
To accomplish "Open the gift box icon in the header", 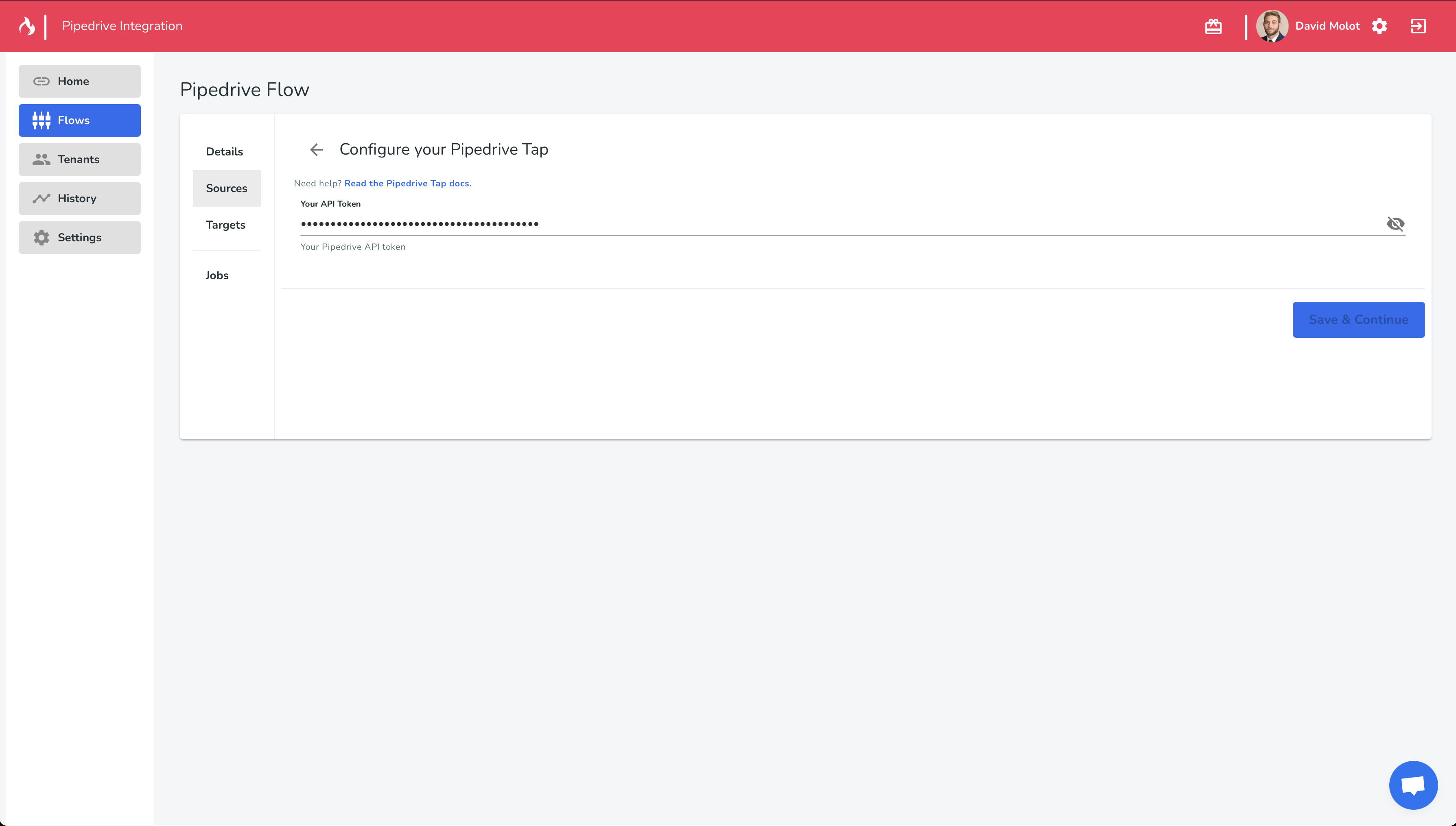I will click(x=1213, y=26).
